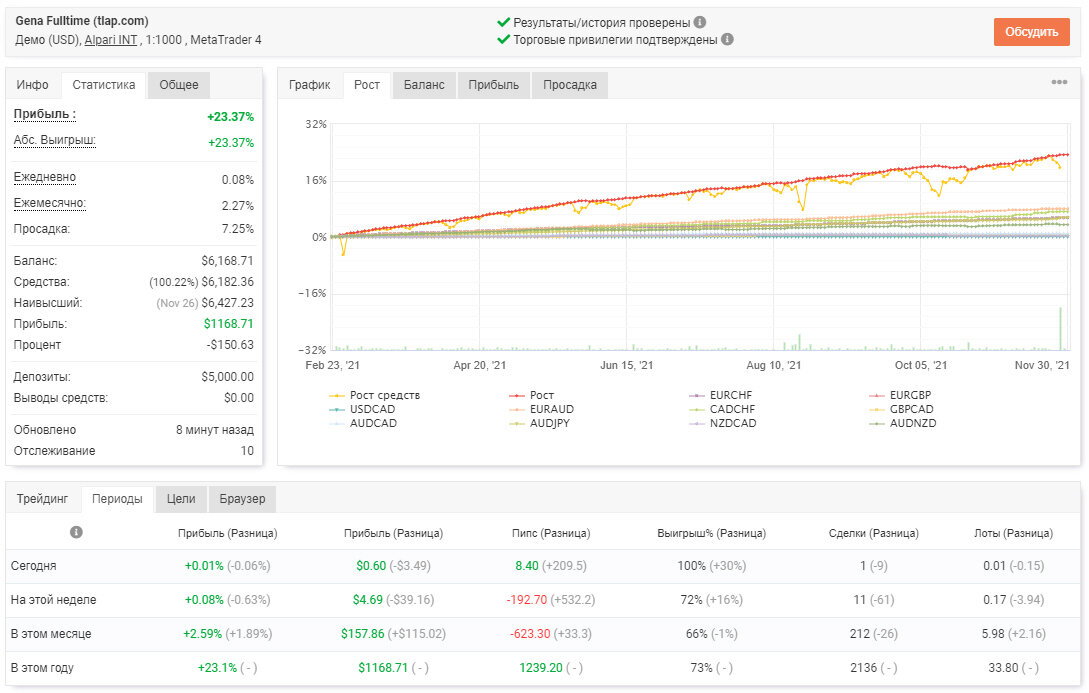Image resolution: width=1089 pixels, height=693 pixels.
Task: Click the Пипс (Разница) column header
Action: pyautogui.click(x=551, y=533)
